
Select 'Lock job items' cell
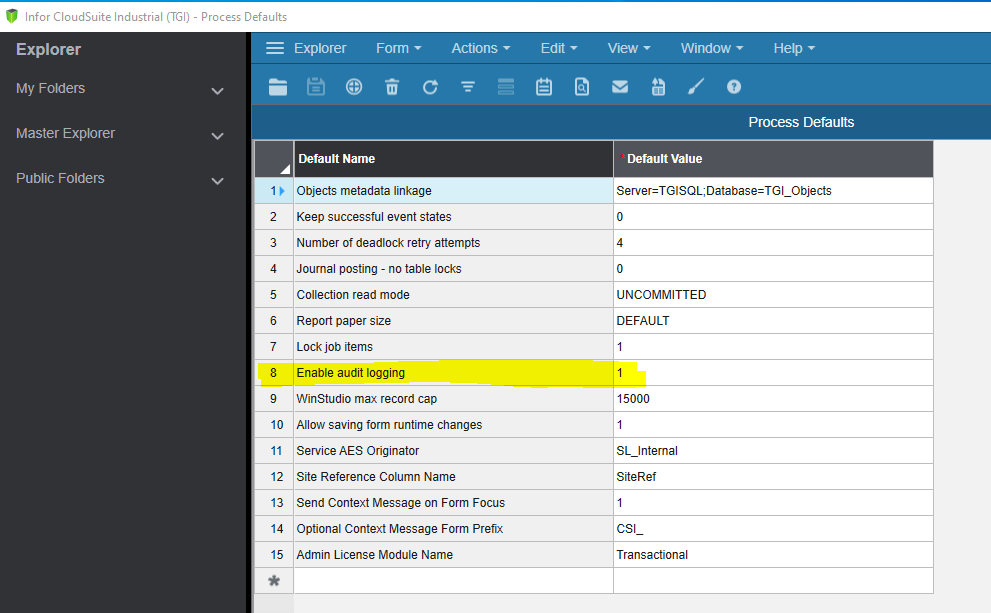(x=453, y=347)
